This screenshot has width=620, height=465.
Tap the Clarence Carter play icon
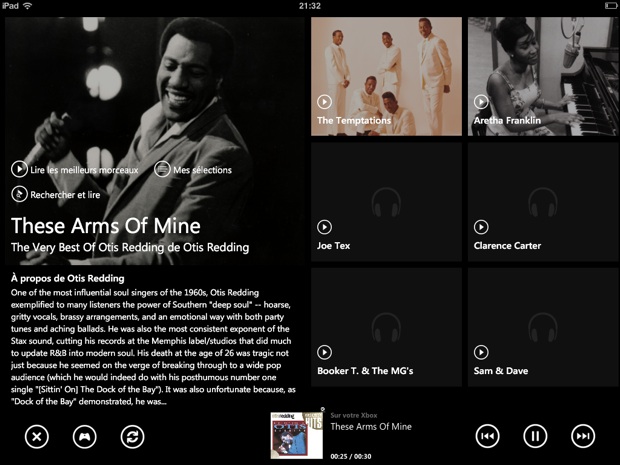(481, 227)
